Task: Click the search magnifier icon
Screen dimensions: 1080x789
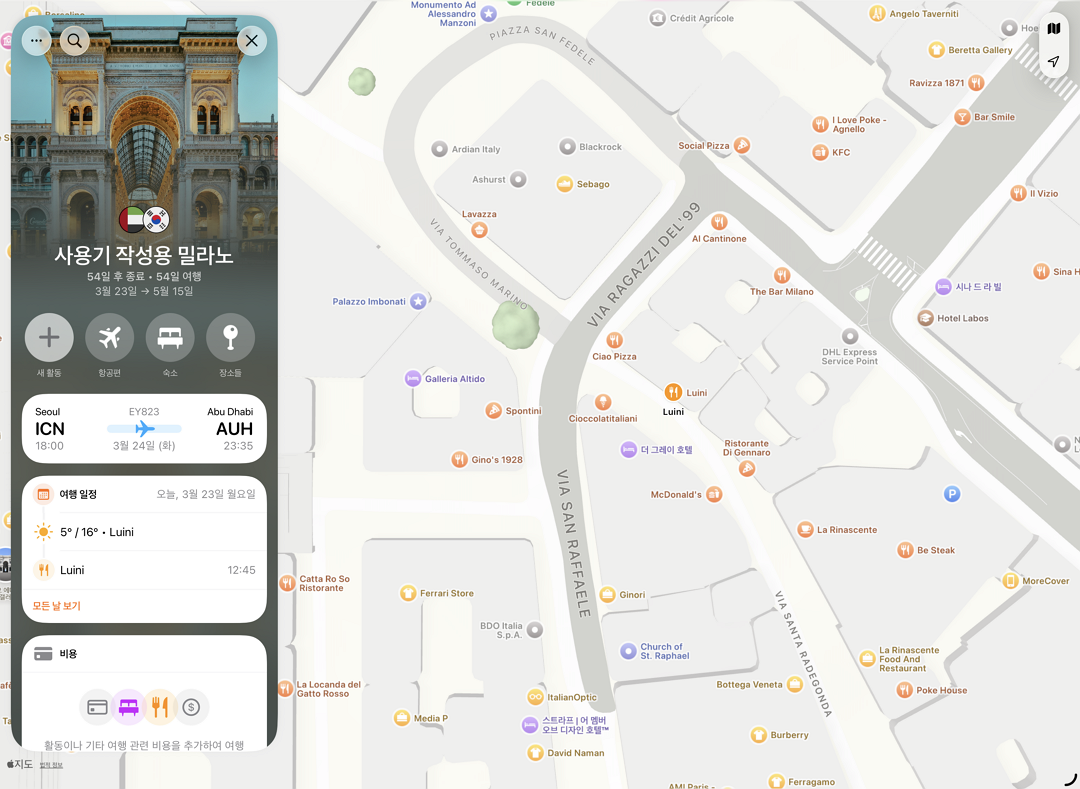Action: [74, 41]
